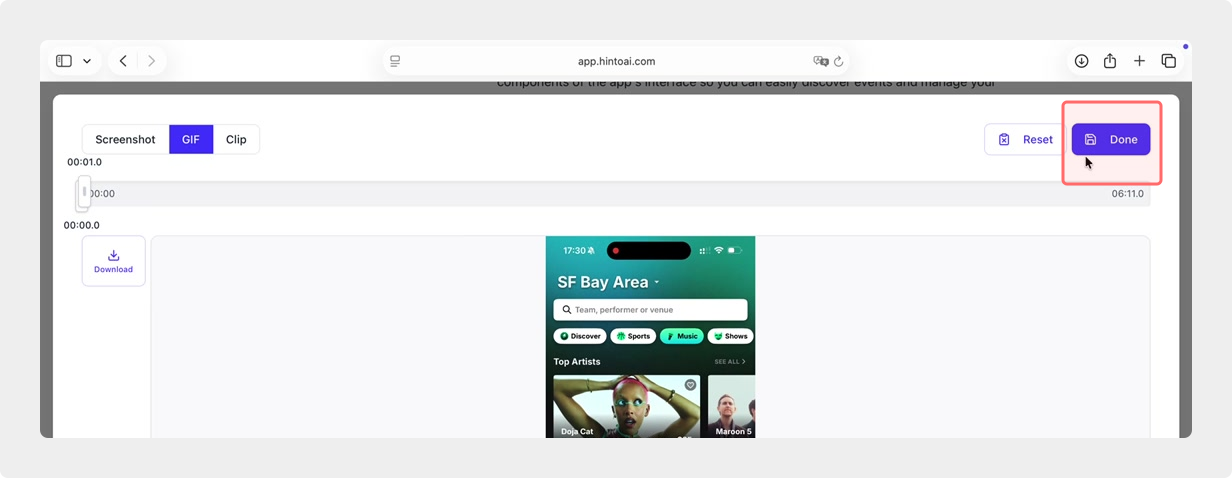
Task: Expand the sidebar options dropdown arrow
Action: [x=87, y=61]
